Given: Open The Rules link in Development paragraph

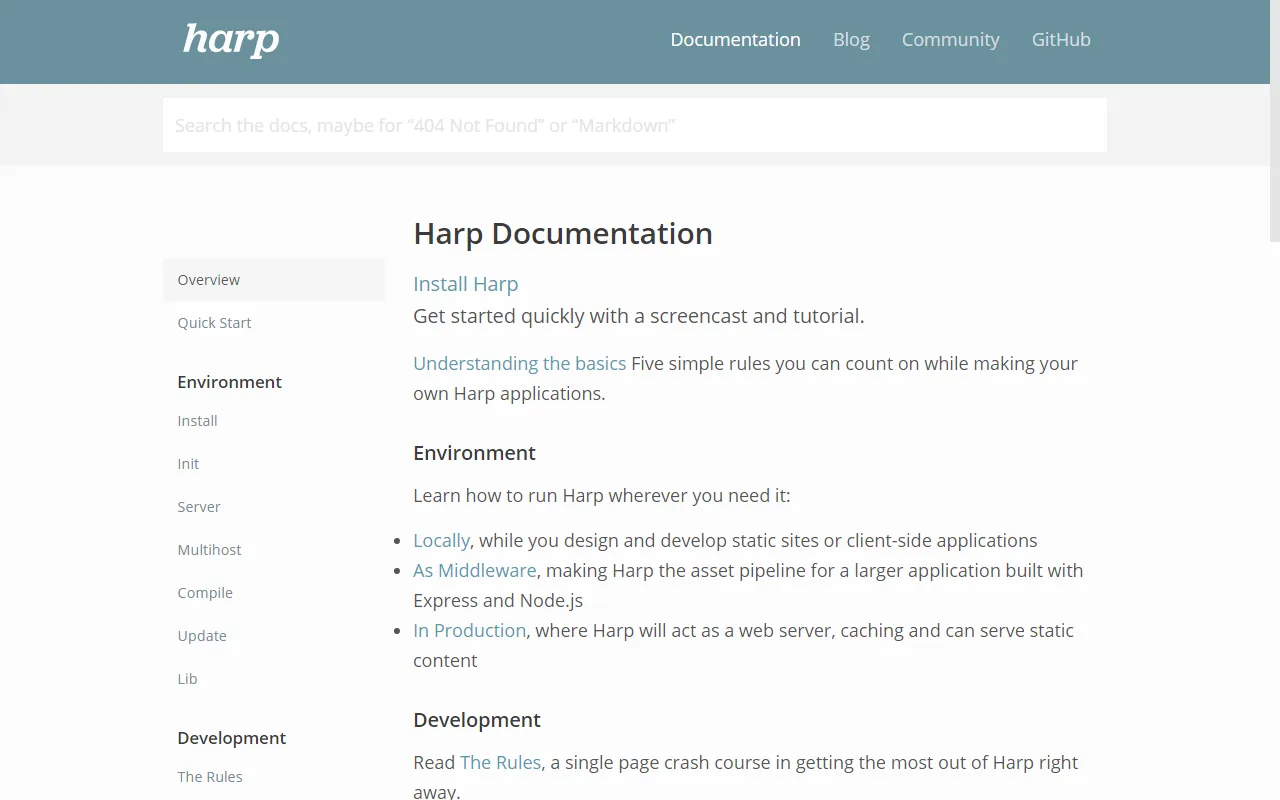Looking at the screenshot, I should (501, 763).
